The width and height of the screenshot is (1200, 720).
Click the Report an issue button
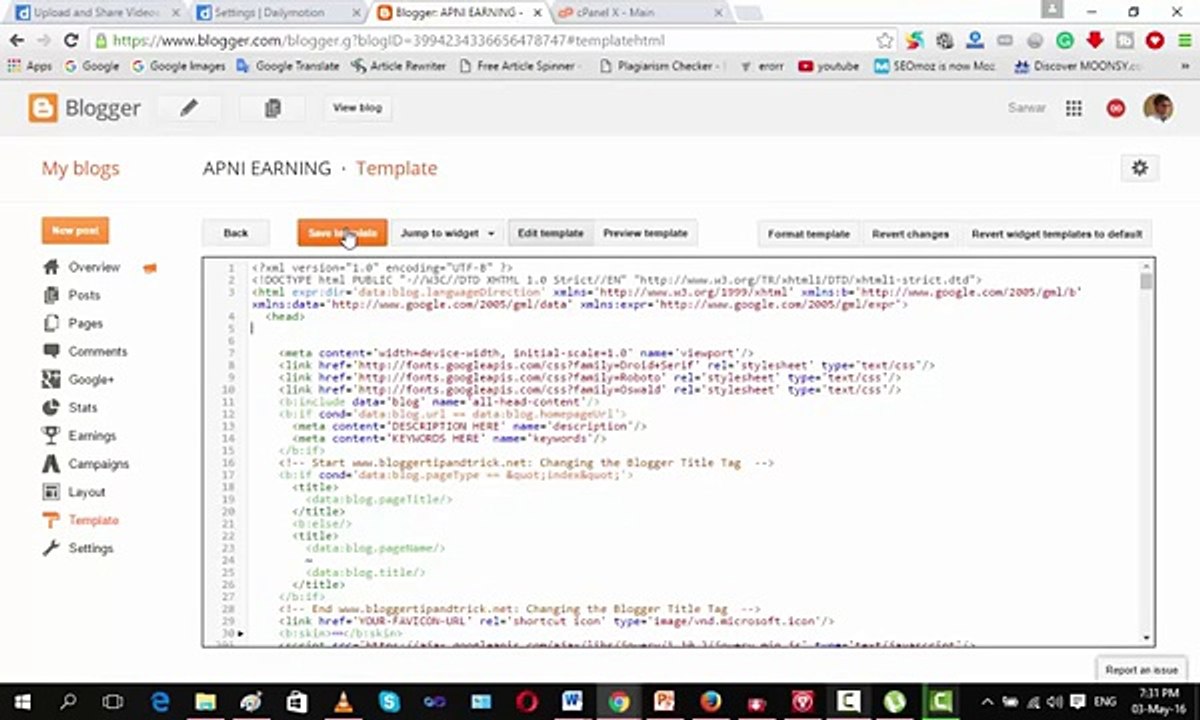[1141, 669]
